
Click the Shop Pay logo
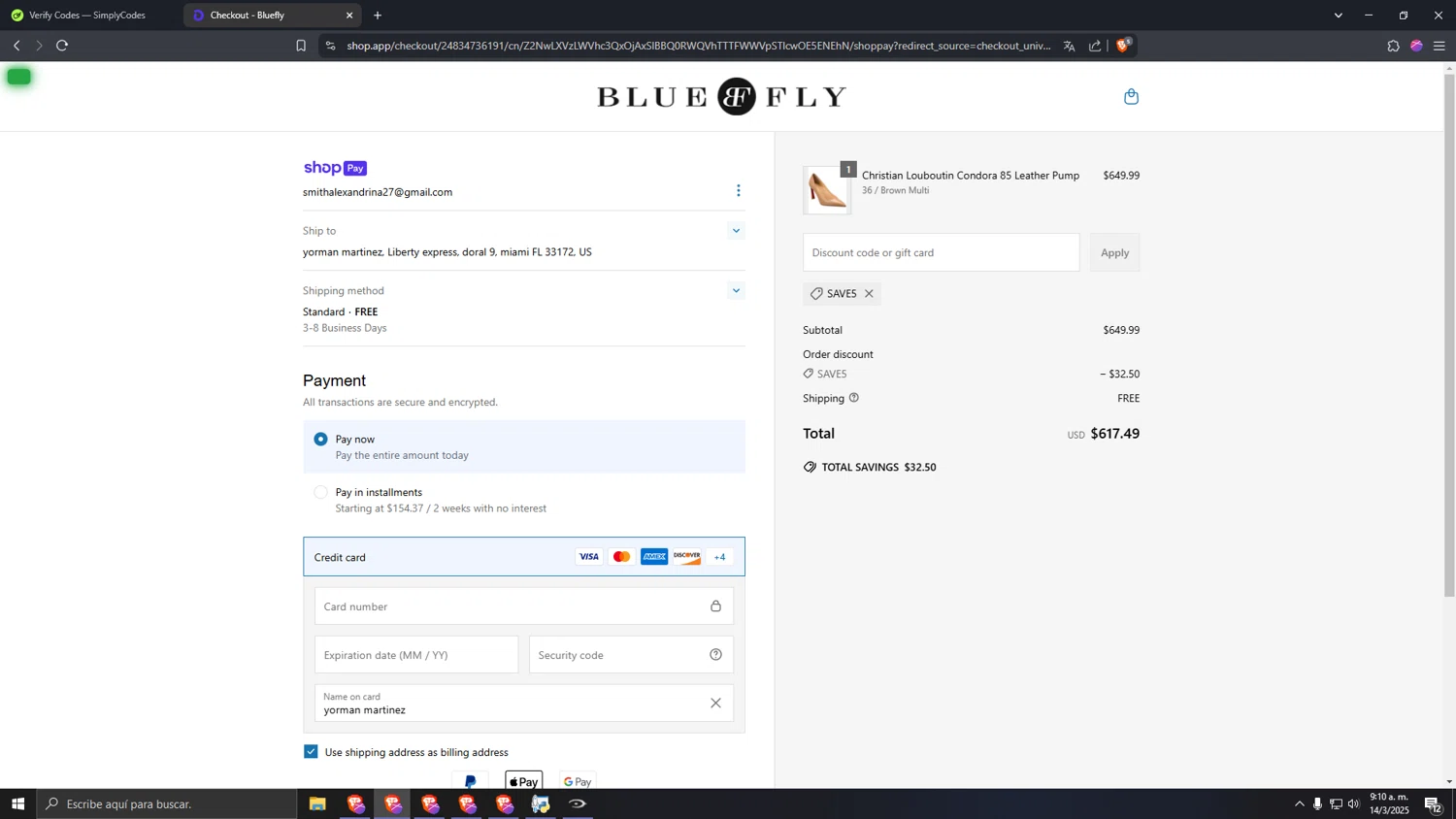(335, 168)
